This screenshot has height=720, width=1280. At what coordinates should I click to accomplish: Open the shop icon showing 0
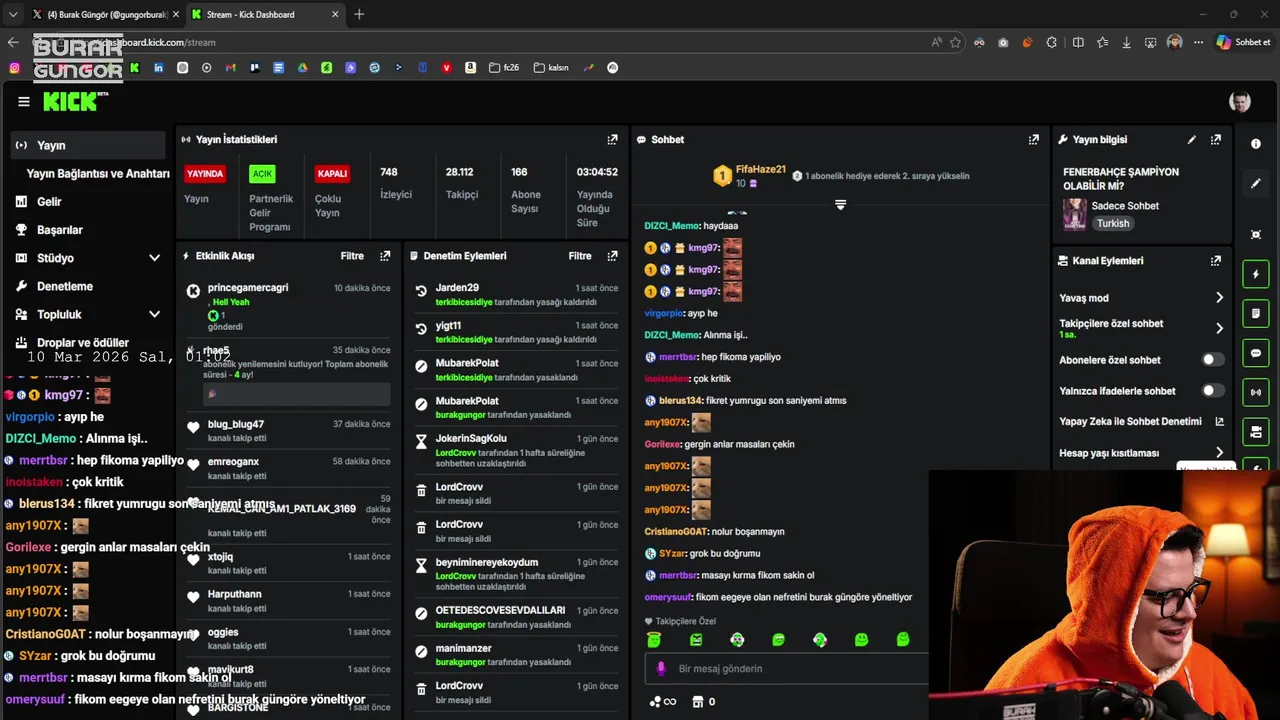pos(704,702)
